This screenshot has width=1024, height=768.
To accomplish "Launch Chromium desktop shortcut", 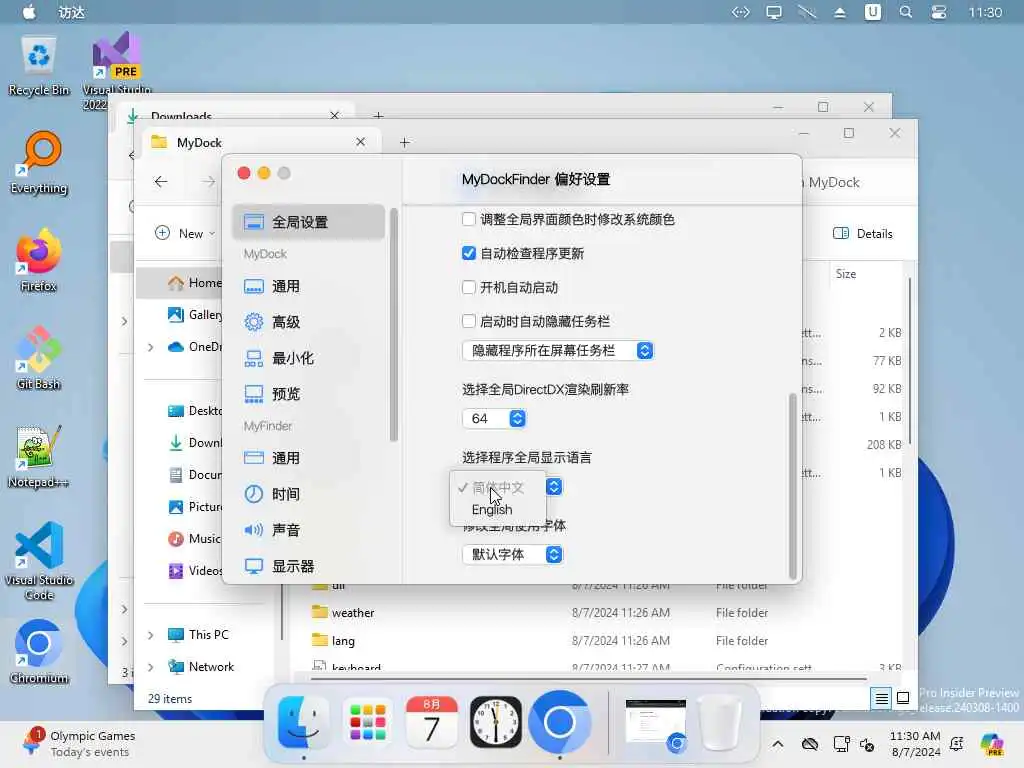I will (39, 652).
